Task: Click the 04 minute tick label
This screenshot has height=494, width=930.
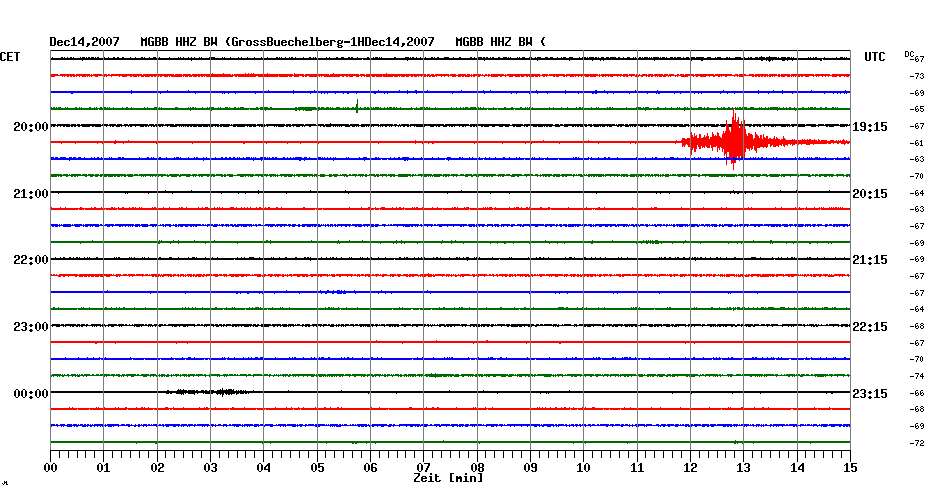Action: pos(264,468)
